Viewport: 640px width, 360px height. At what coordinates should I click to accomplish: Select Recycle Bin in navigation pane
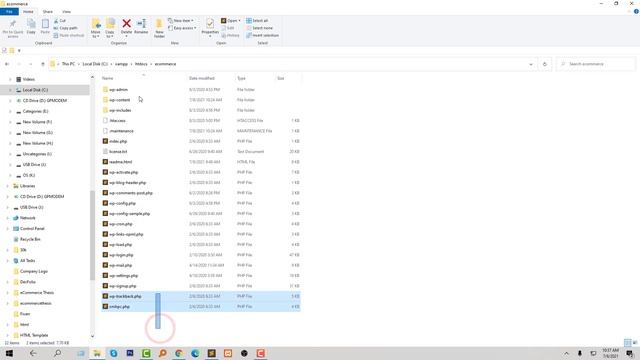pos(30,239)
